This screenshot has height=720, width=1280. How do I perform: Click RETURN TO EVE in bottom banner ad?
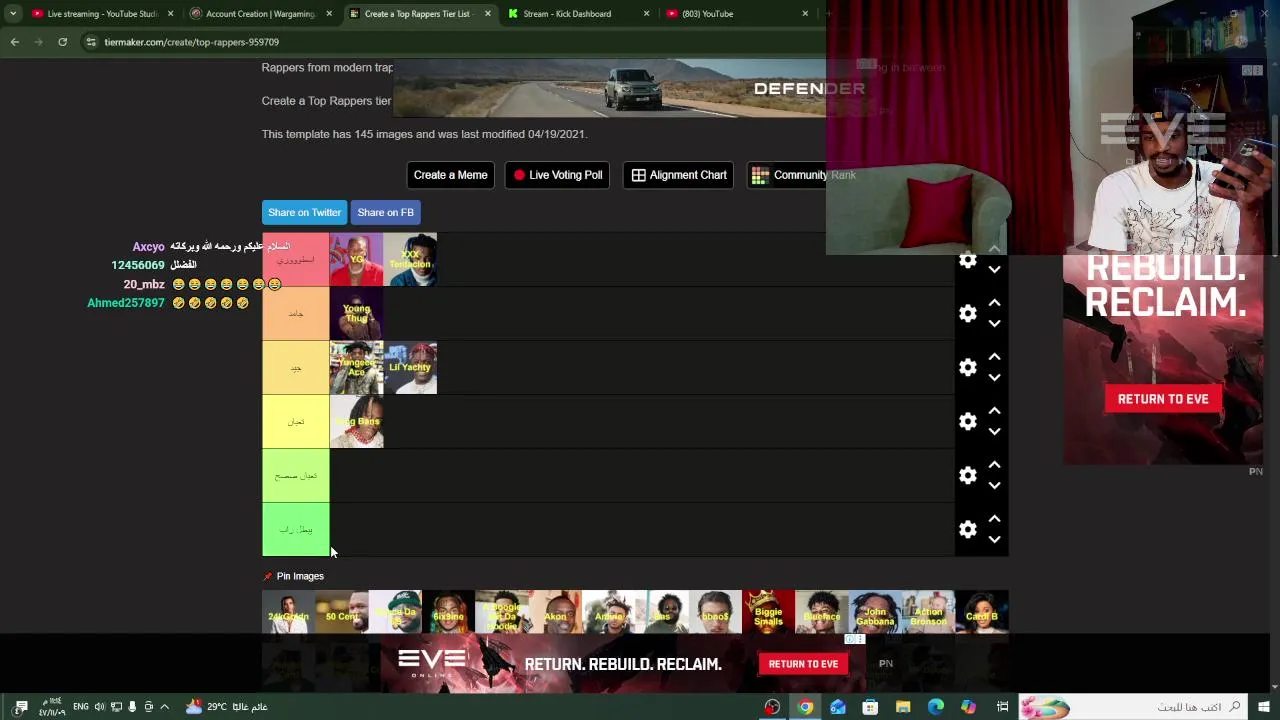[803, 664]
